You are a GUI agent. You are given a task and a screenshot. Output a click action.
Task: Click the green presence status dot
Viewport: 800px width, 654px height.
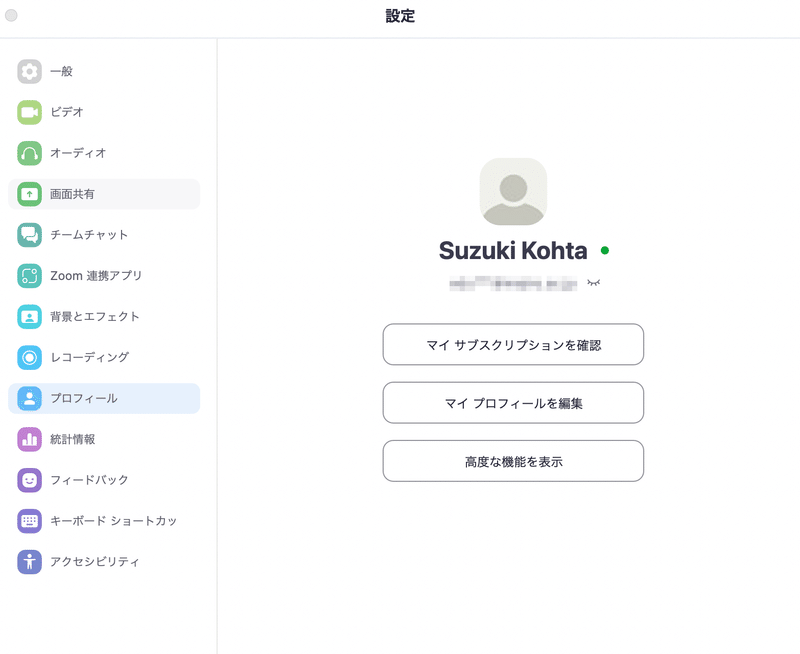pos(605,250)
